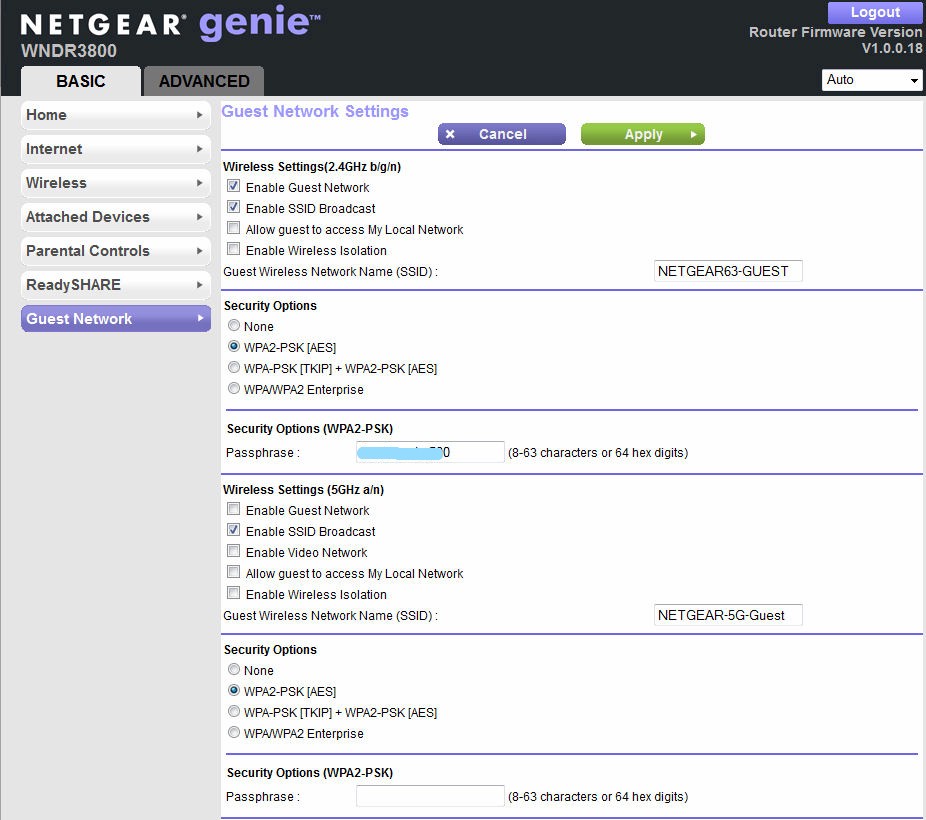Click the NETGEAR genie logo

(x=171, y=23)
